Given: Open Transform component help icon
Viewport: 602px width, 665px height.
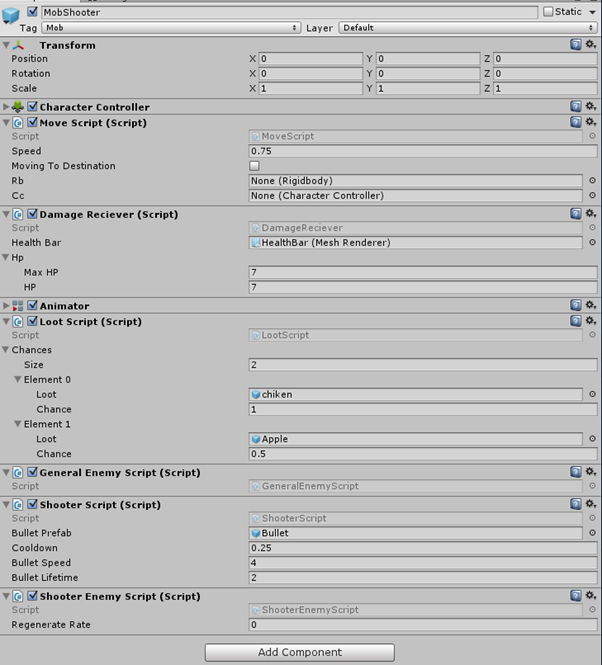Looking at the screenshot, I should (x=576, y=44).
